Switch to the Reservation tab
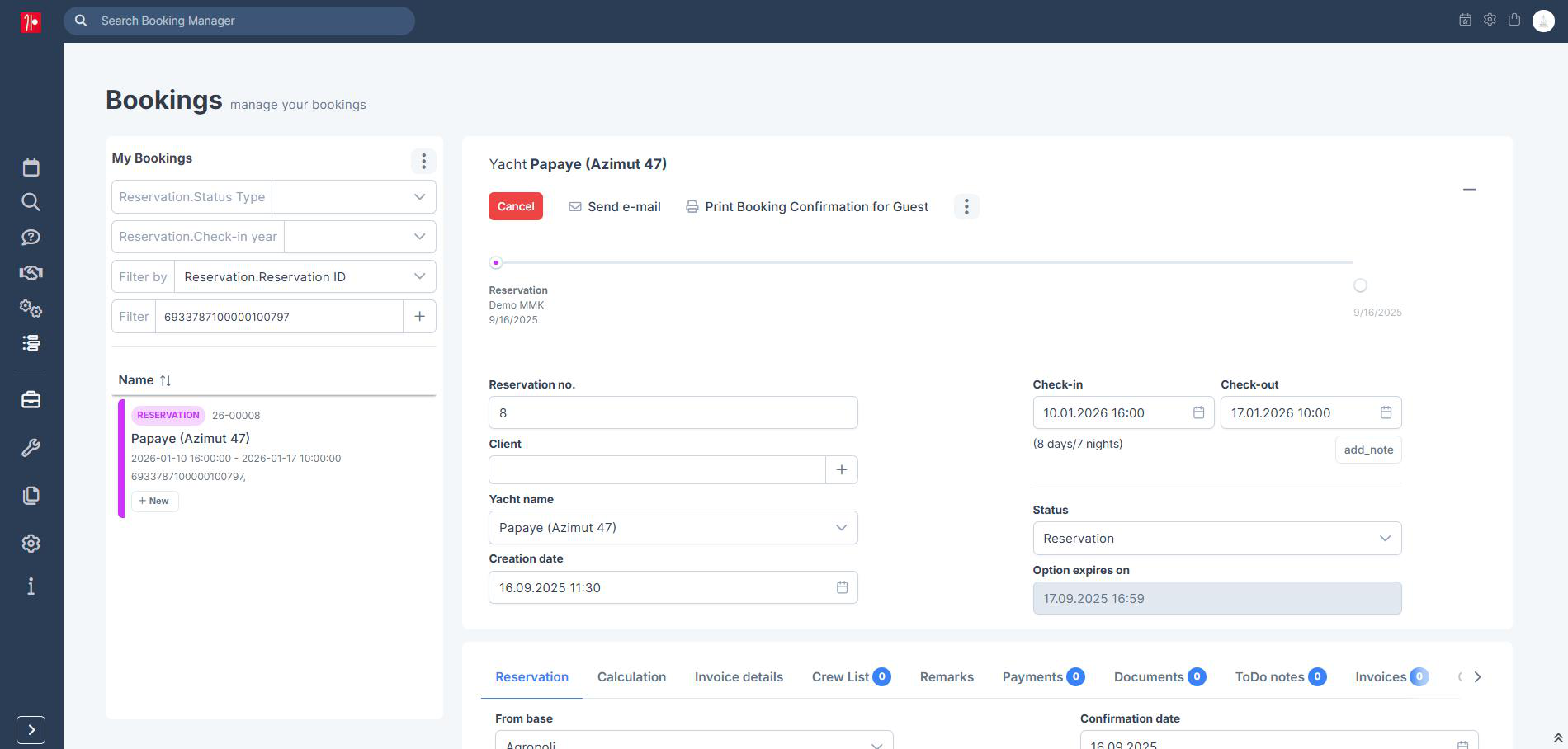This screenshot has width=1568, height=749. click(531, 677)
